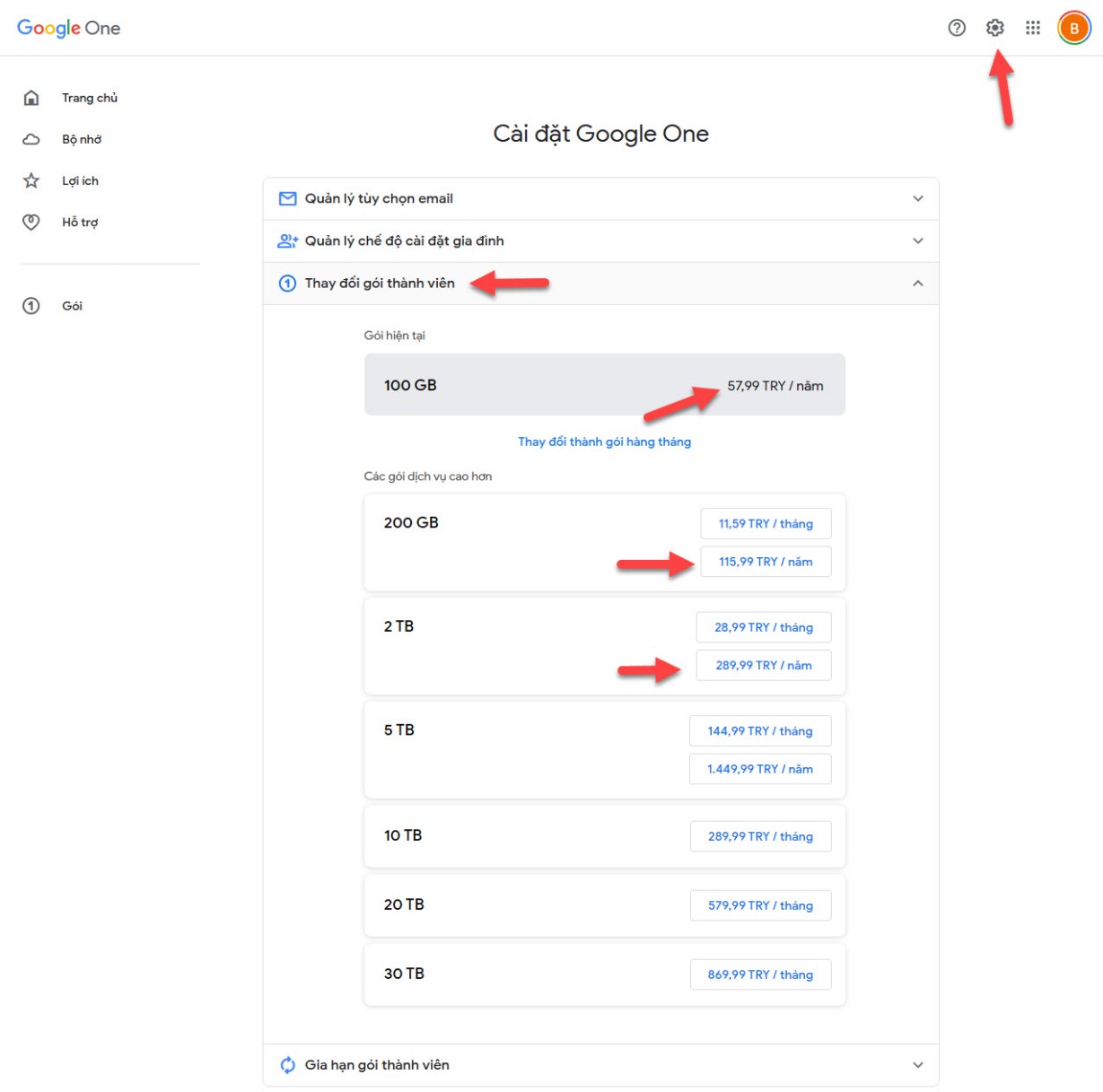Viewport: 1103px width, 1092px height.
Task: Go to Trang chủ in sidebar
Action: tap(90, 98)
